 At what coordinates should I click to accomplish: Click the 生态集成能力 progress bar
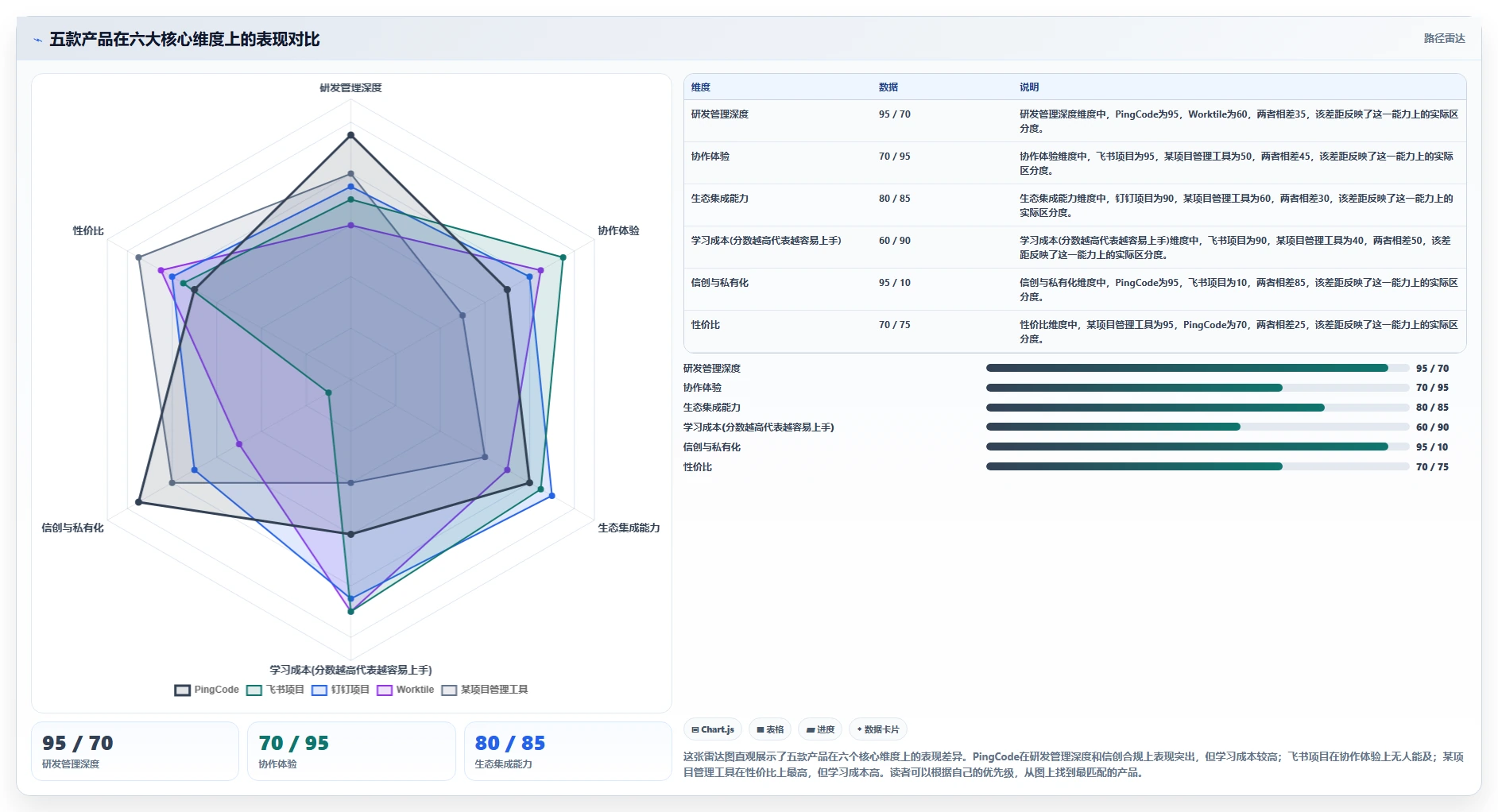pos(1198,408)
